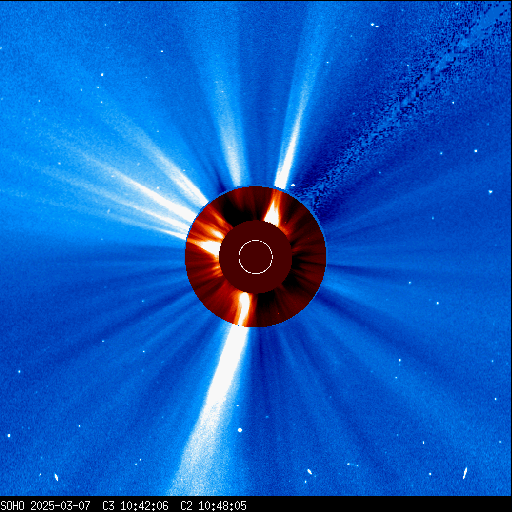The image size is (512, 512).
Task: Click the dark red occulter disk edge
Action: pos(256,257)
